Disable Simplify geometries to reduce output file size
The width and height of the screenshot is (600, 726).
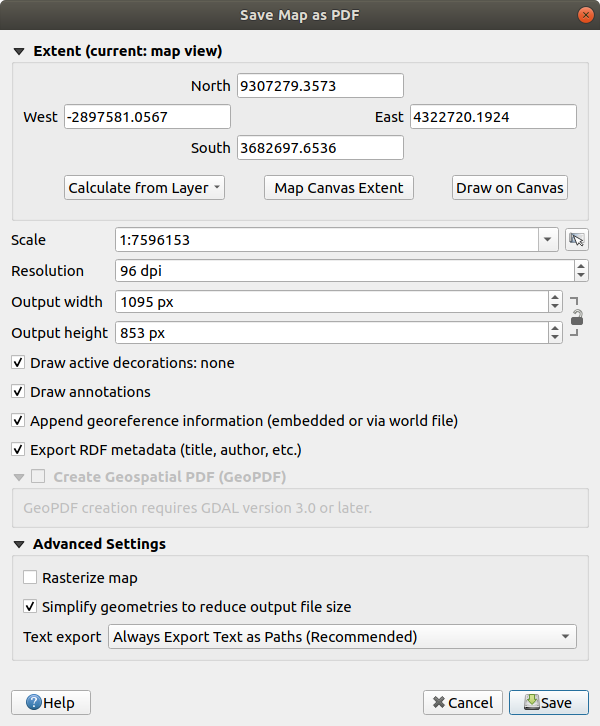(x=30, y=606)
